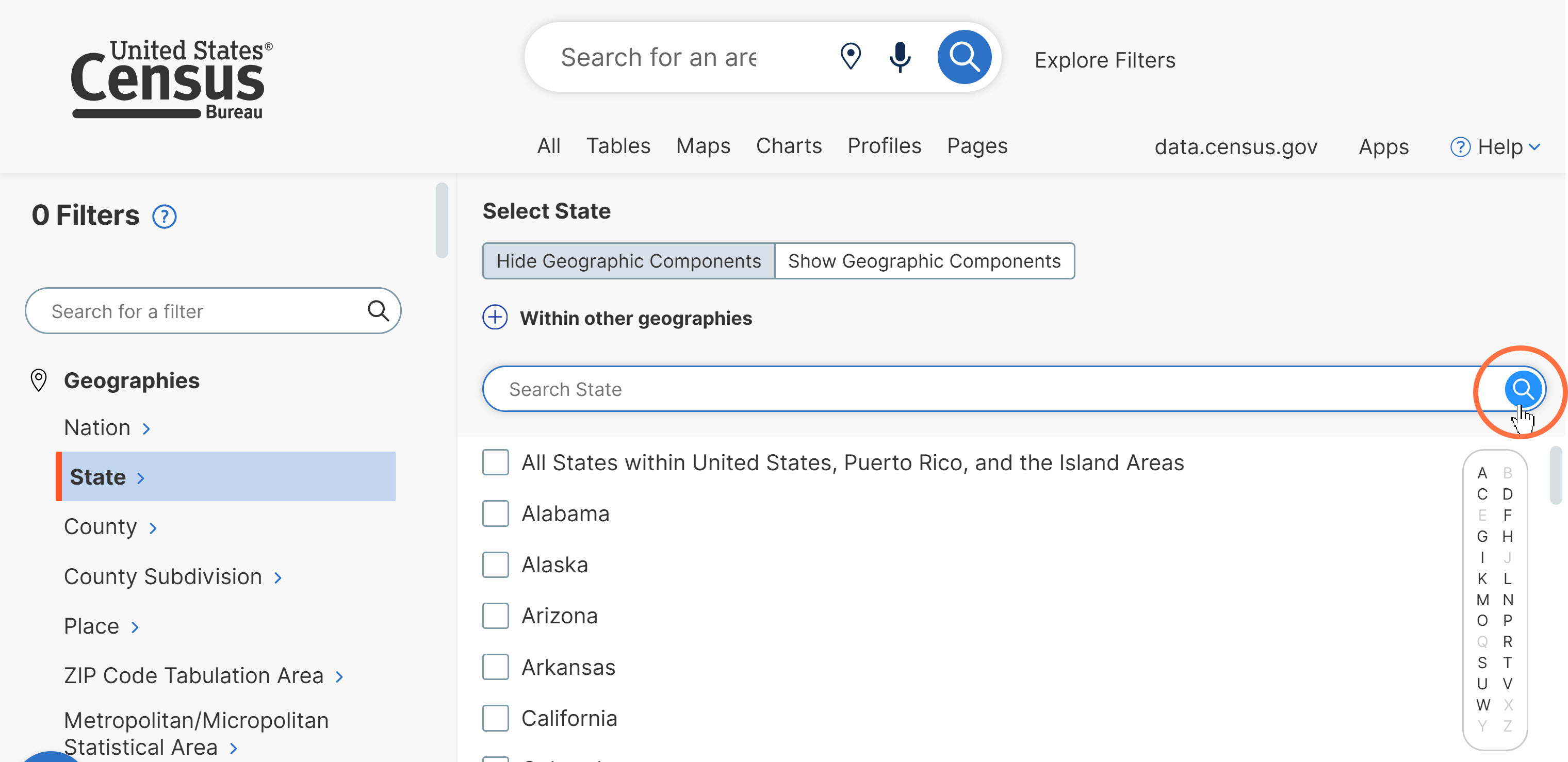Expand the County geography filter
This screenshot has height=762, width=1568.
tap(110, 527)
